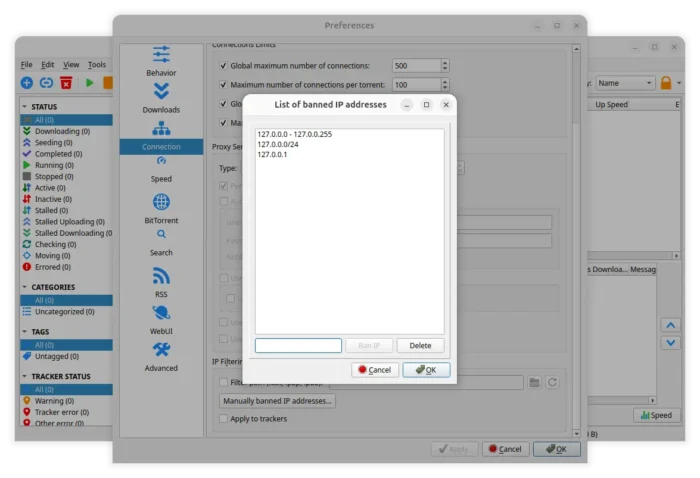Click OK button in Preferences window

click(557, 449)
